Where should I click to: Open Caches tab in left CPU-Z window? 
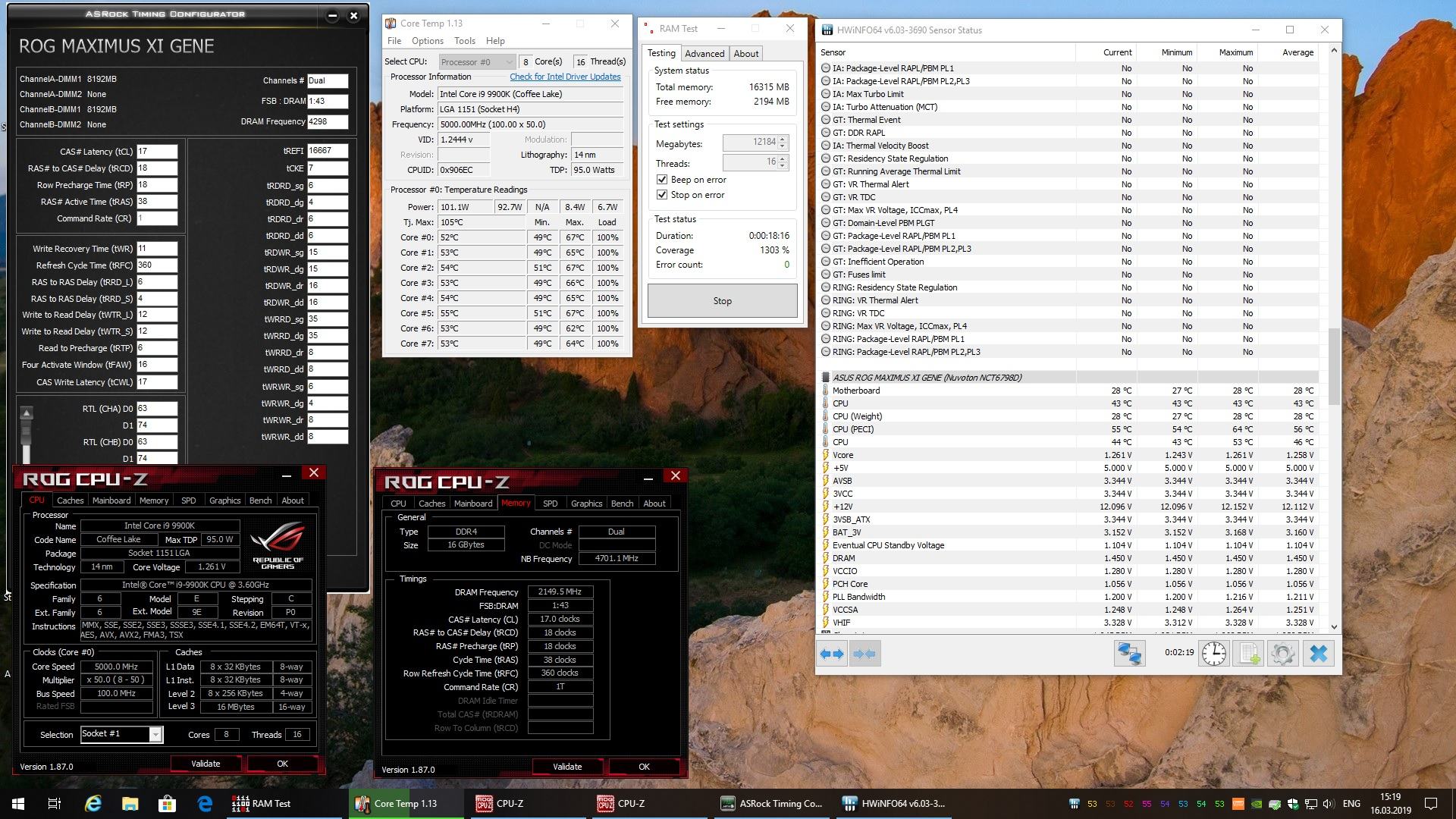71,500
